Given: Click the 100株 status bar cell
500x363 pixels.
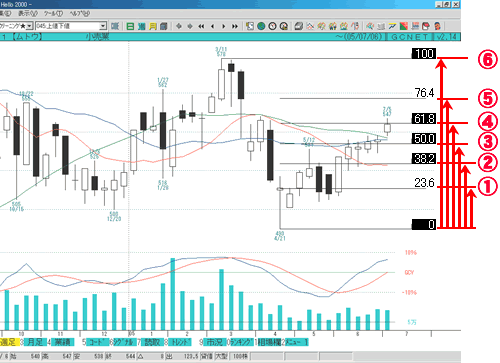Looking at the screenshot, I should tap(240, 356).
